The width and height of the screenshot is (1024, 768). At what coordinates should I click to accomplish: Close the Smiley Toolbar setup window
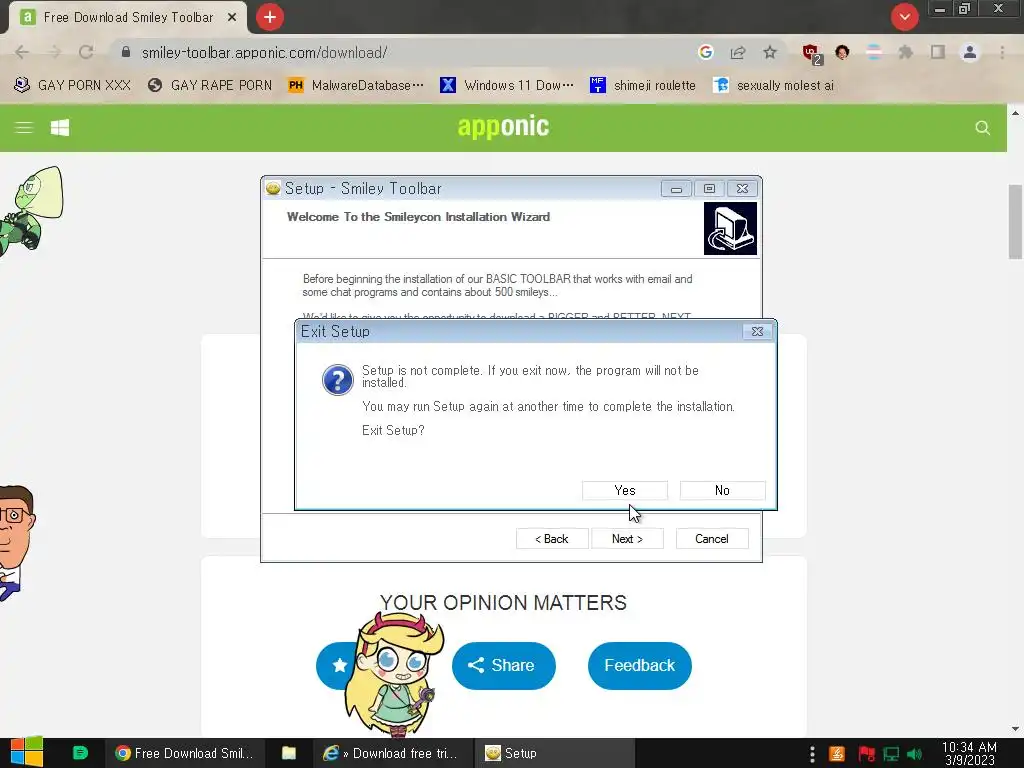tap(743, 189)
